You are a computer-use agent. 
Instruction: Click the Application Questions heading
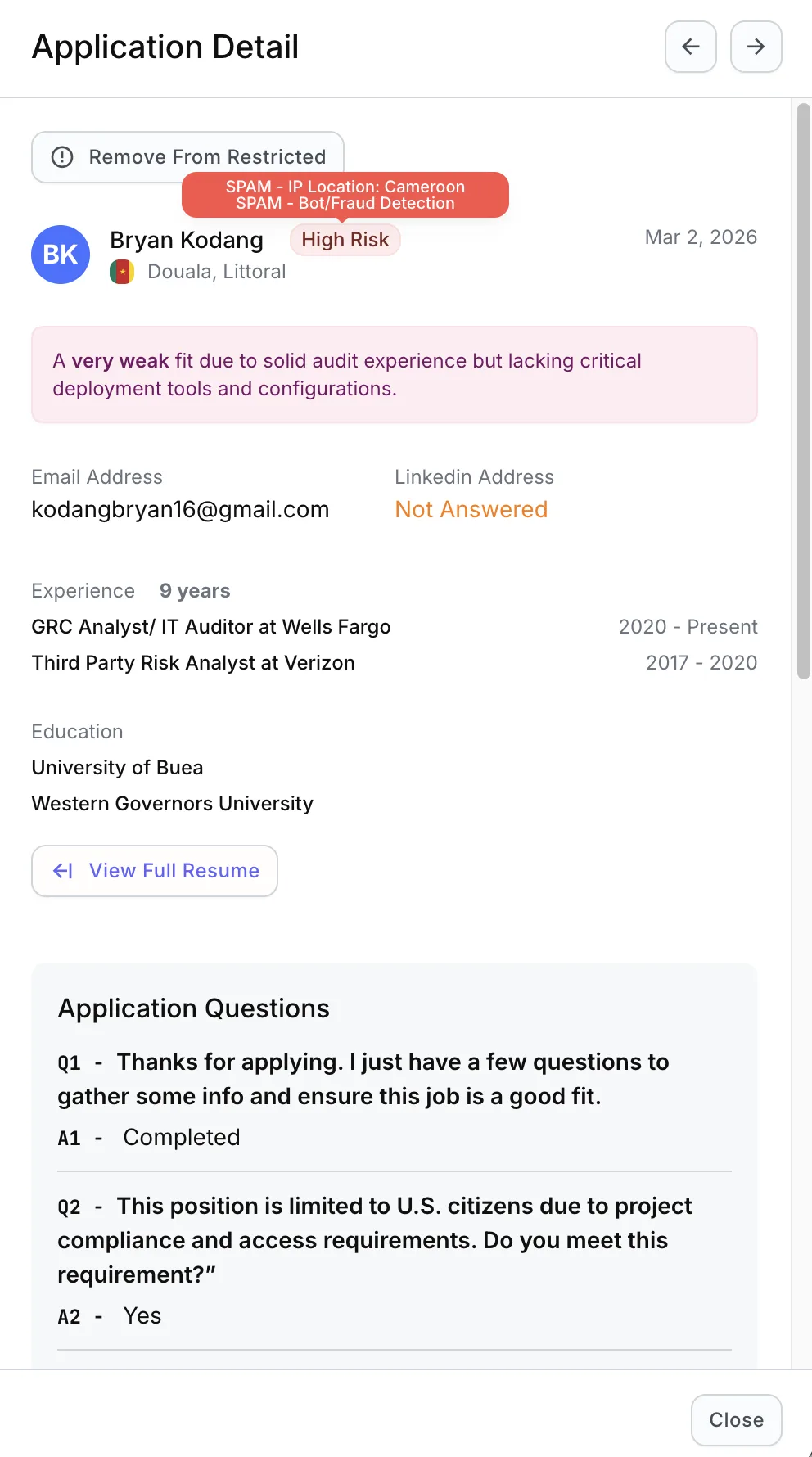(193, 1008)
